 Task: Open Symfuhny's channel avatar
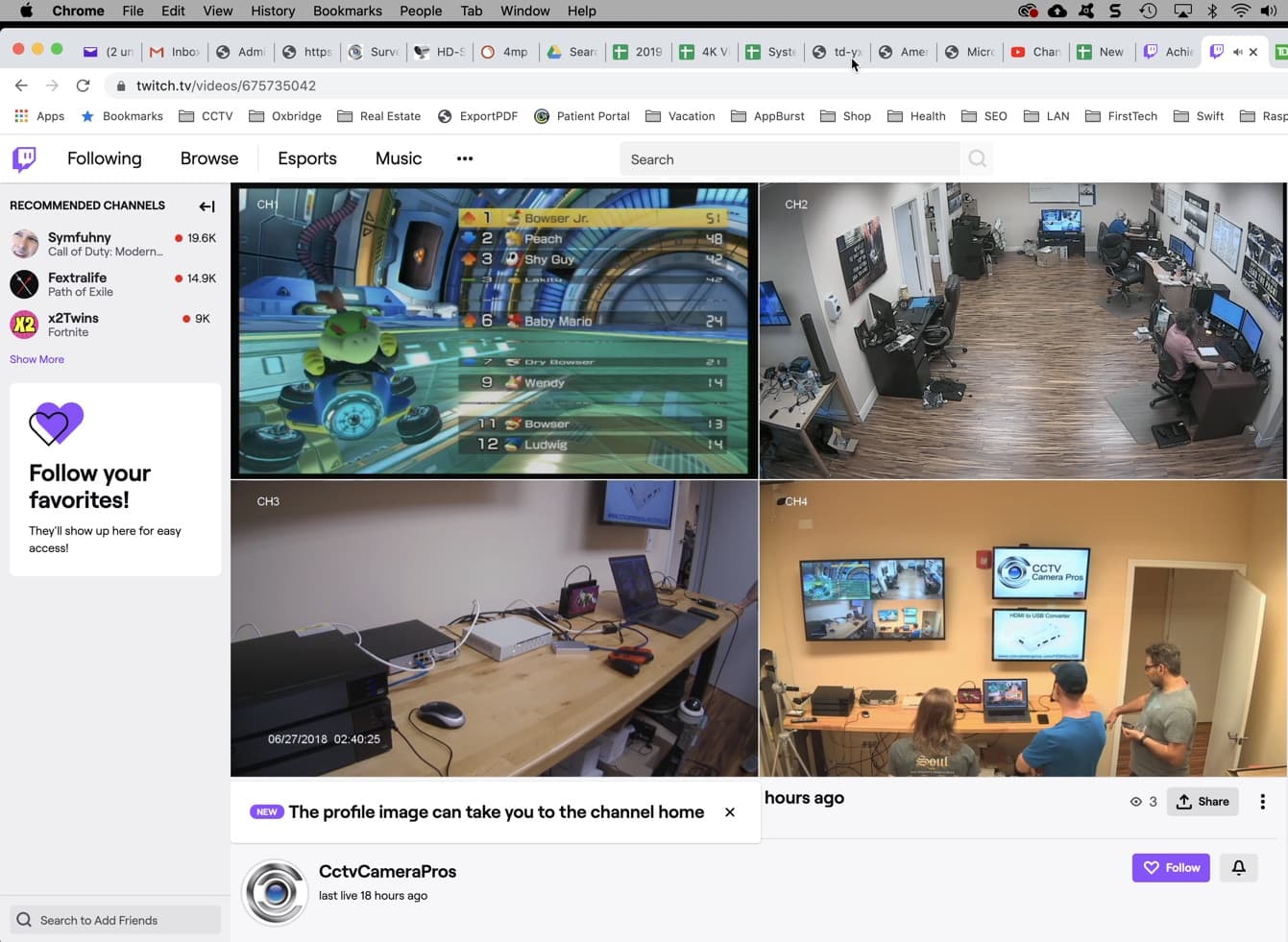click(24, 244)
